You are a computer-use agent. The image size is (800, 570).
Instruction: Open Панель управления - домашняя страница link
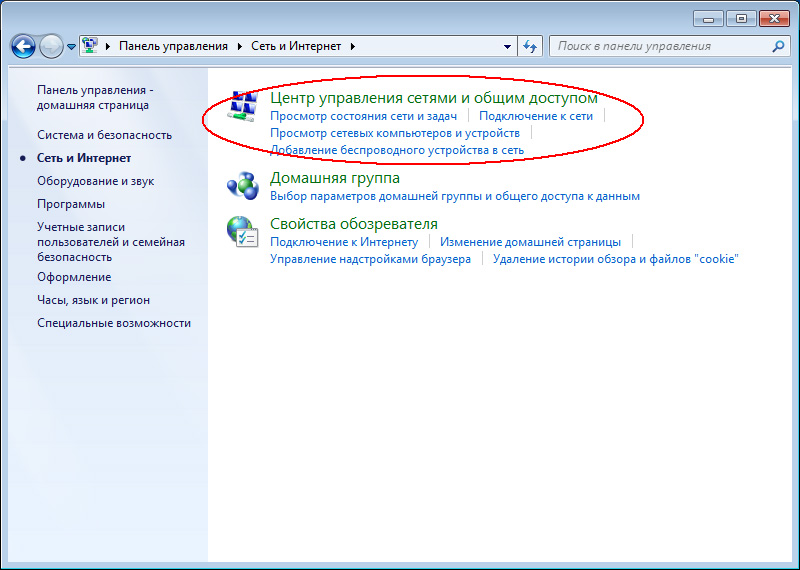coord(95,97)
